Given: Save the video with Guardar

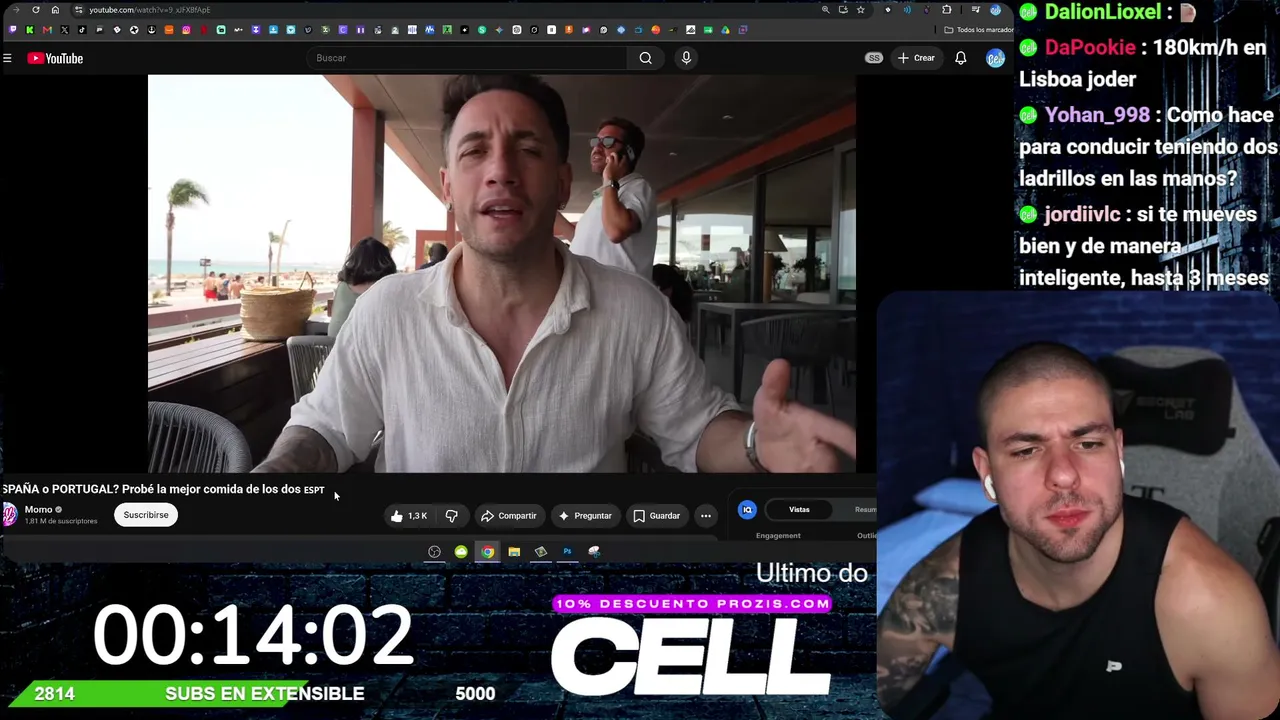Looking at the screenshot, I should coord(657,516).
